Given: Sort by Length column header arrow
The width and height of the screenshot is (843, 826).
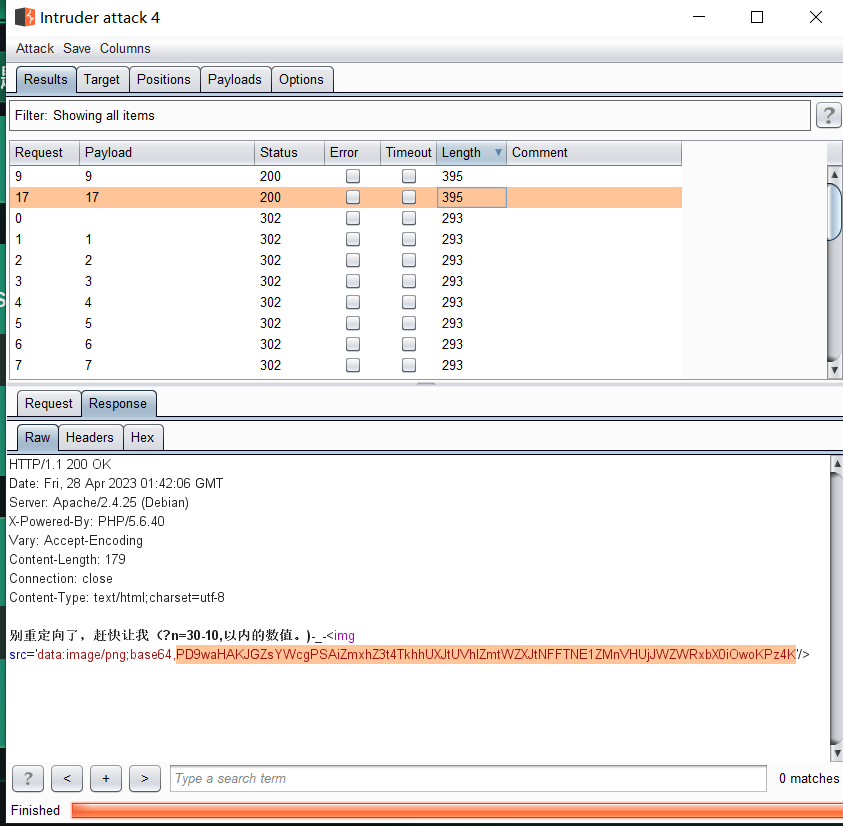Looking at the screenshot, I should pyautogui.click(x=498, y=153).
